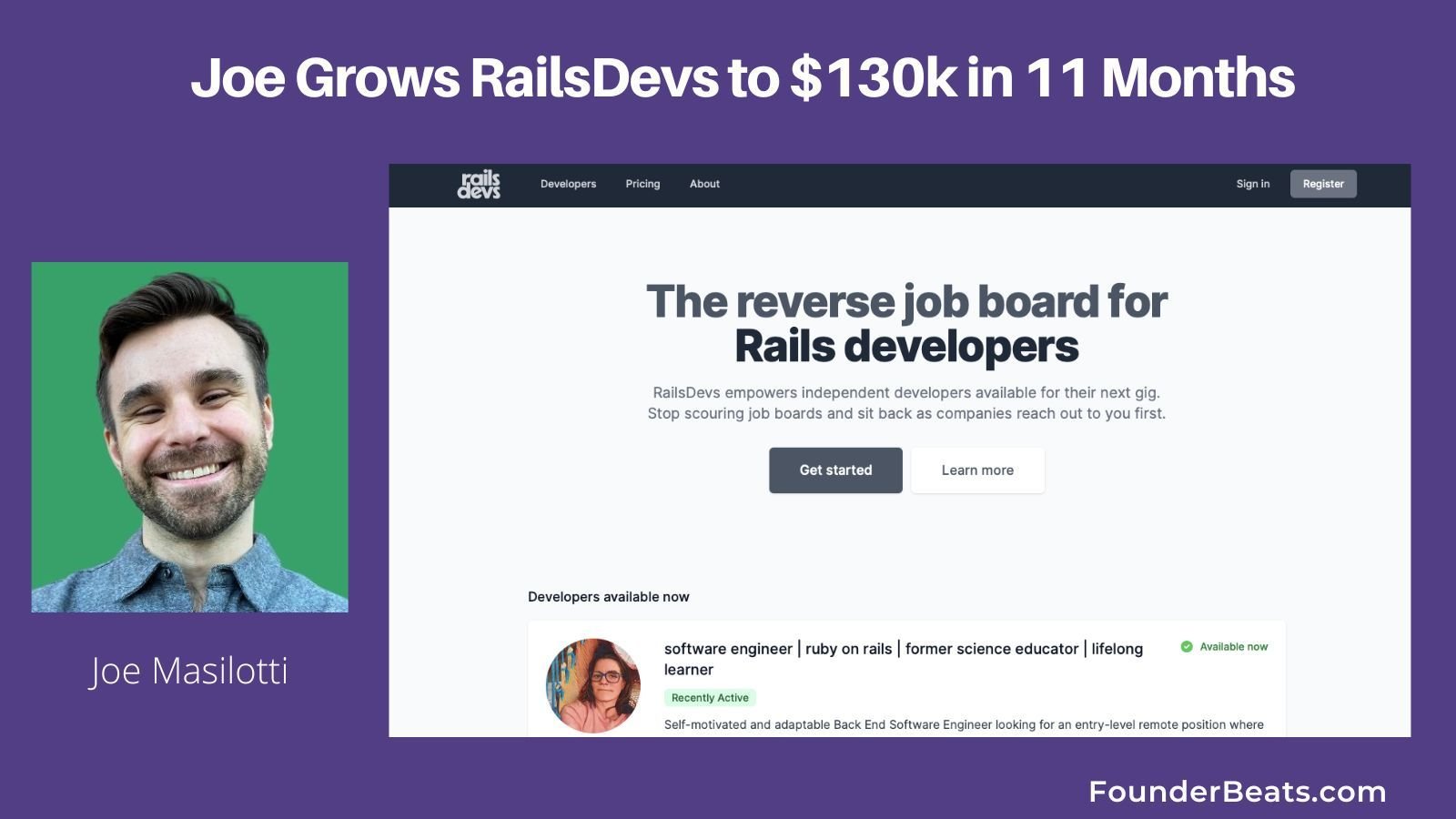
Task: Open the About page link
Action: [x=704, y=184]
